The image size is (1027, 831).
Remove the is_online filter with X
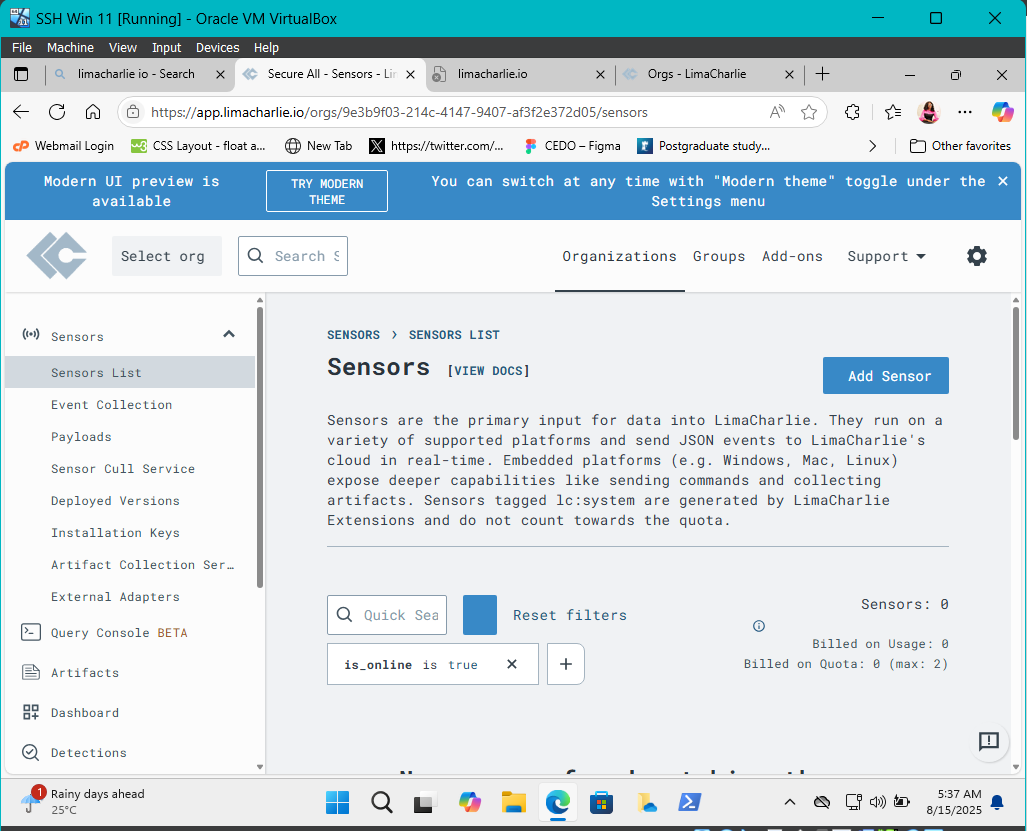[x=512, y=664]
